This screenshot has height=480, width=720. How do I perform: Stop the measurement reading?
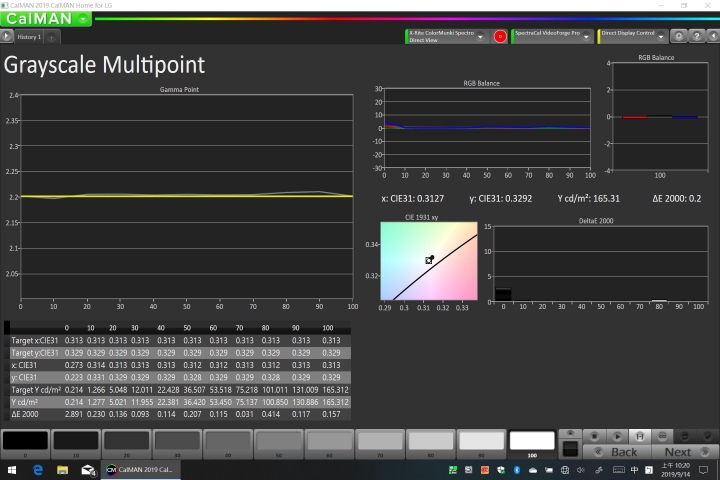[x=594, y=436]
